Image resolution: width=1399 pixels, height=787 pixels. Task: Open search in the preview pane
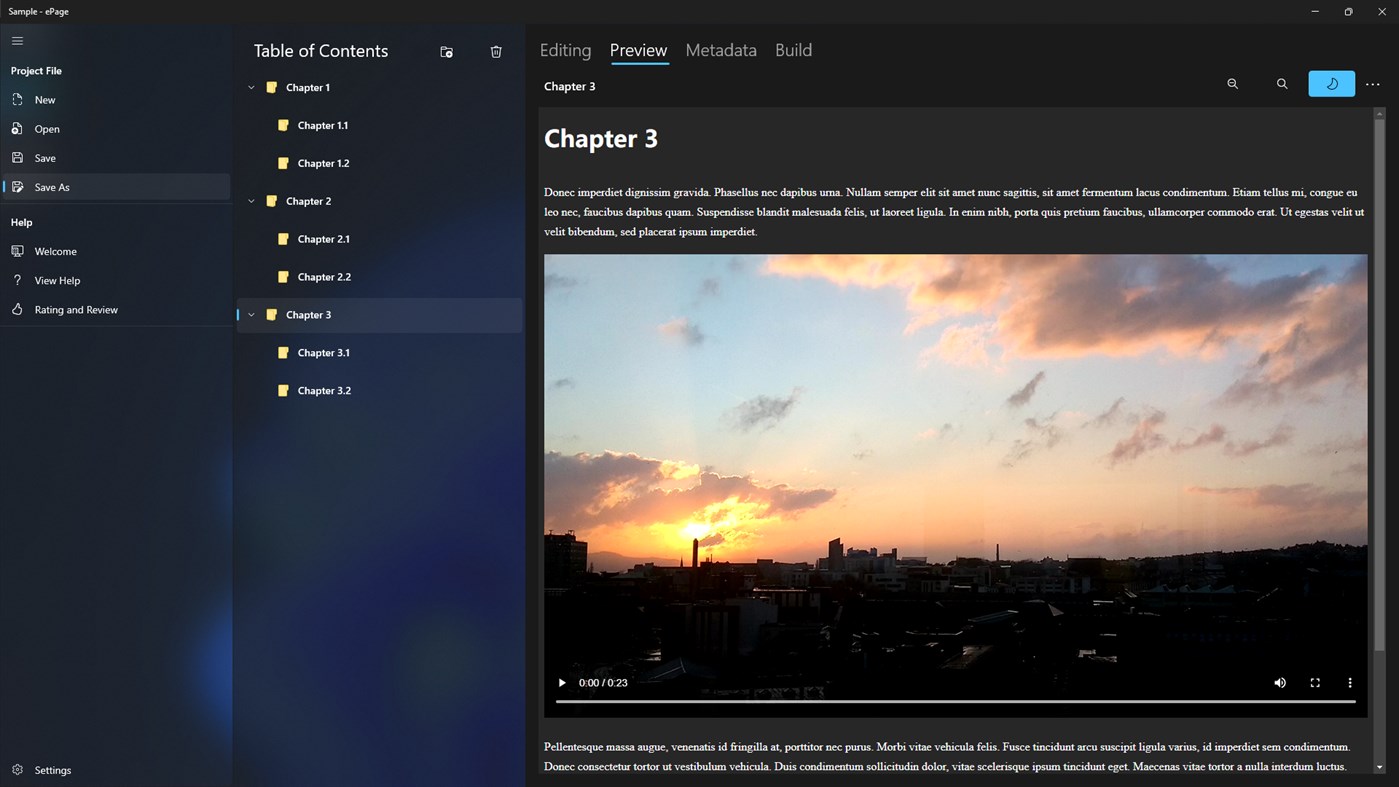(1282, 84)
